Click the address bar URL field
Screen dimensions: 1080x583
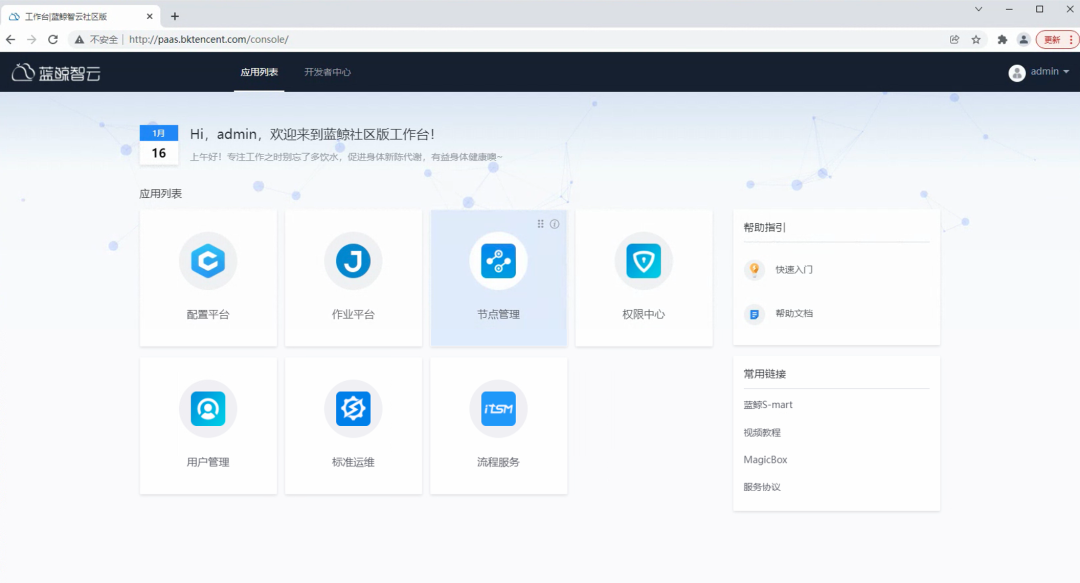[530, 39]
